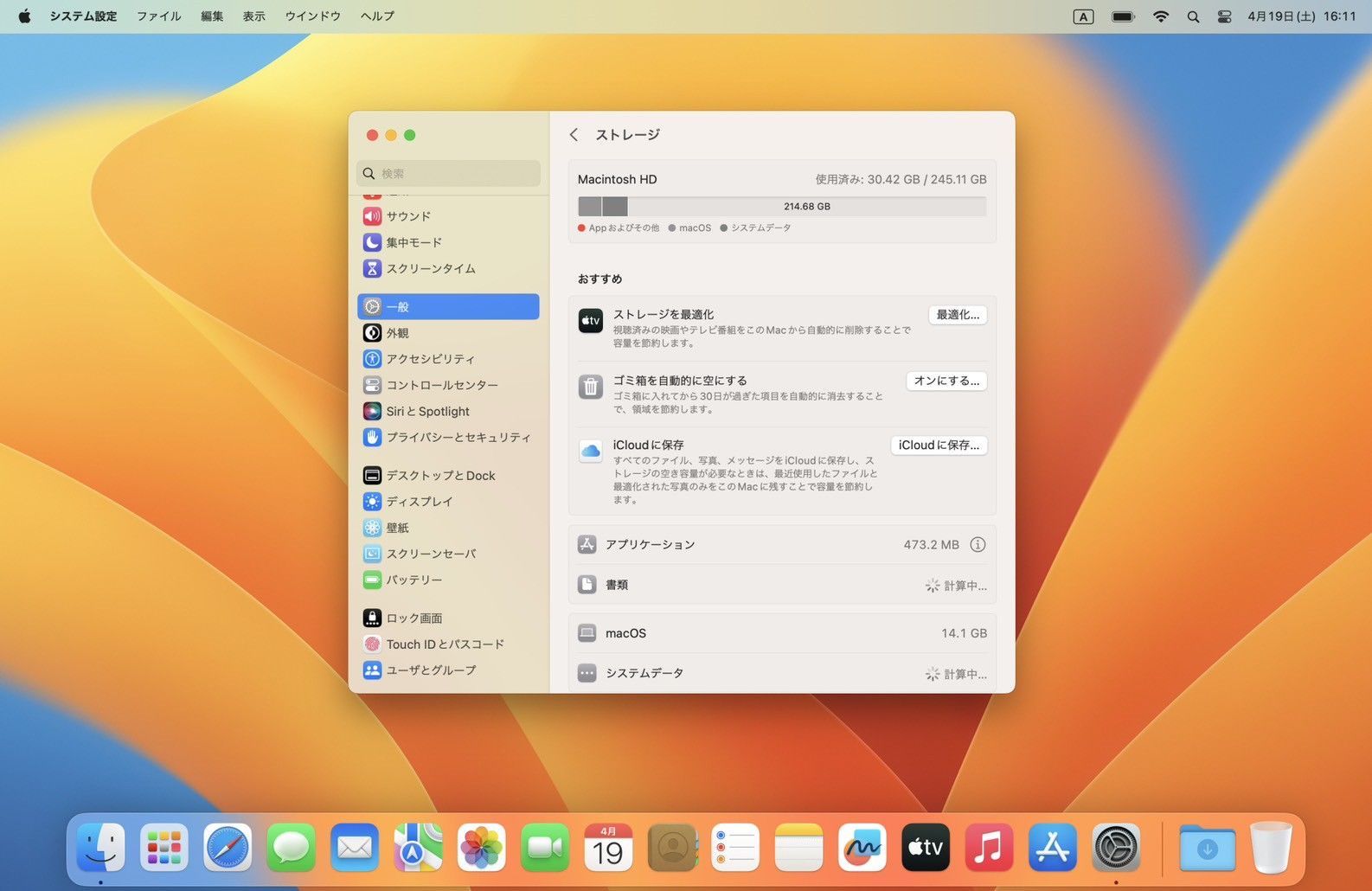Click Spotlight search icon in menu bar
This screenshot has height=891, width=1372.
tap(1193, 16)
